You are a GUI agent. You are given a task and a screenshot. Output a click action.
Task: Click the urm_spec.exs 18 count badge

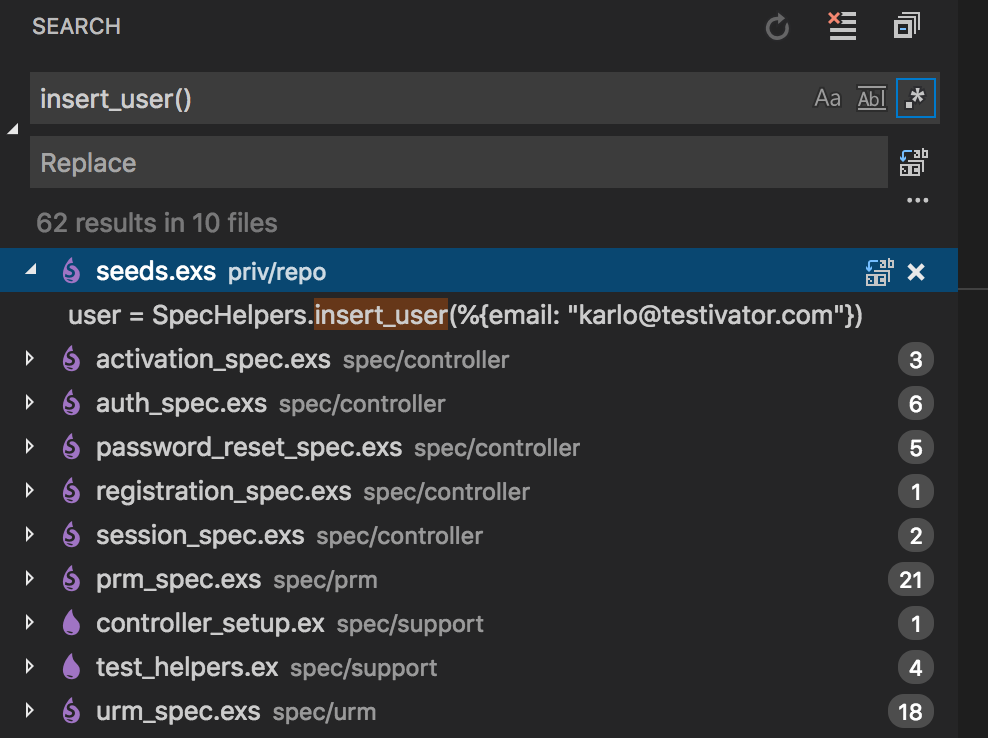(x=910, y=712)
